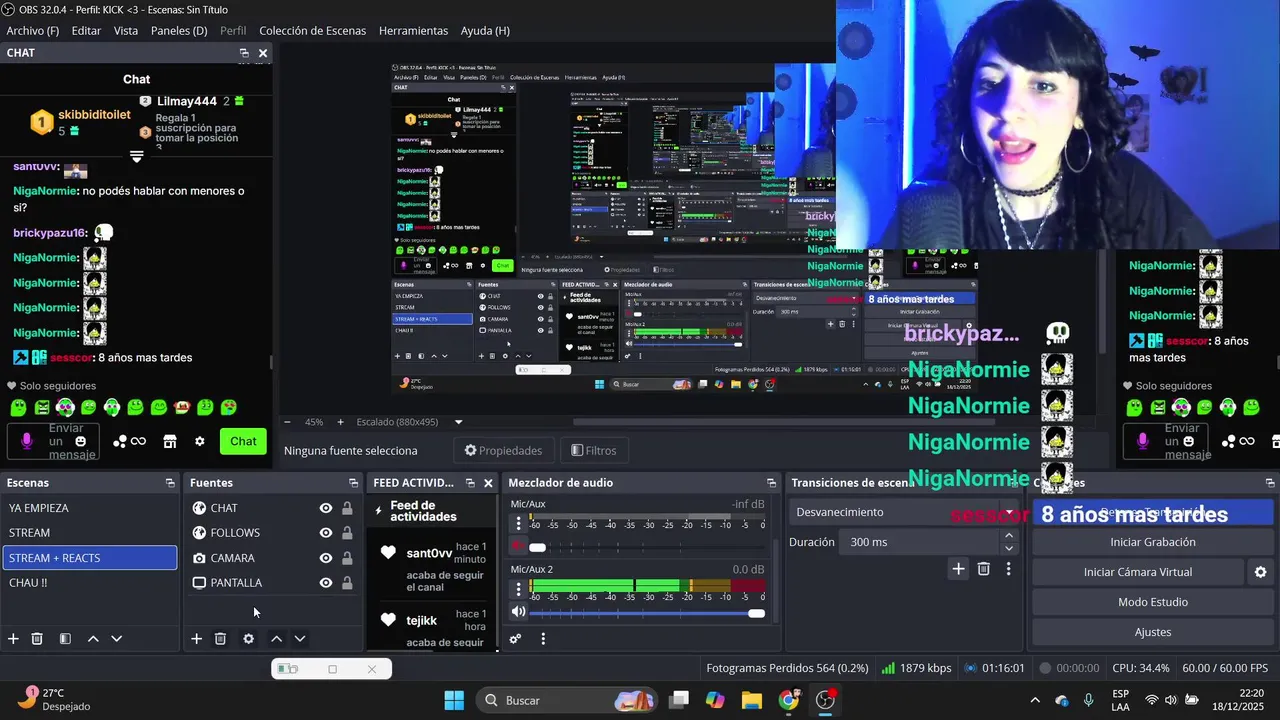1280x720 pixels.
Task: Toggle visibility of CHAT source
Action: coord(326,508)
